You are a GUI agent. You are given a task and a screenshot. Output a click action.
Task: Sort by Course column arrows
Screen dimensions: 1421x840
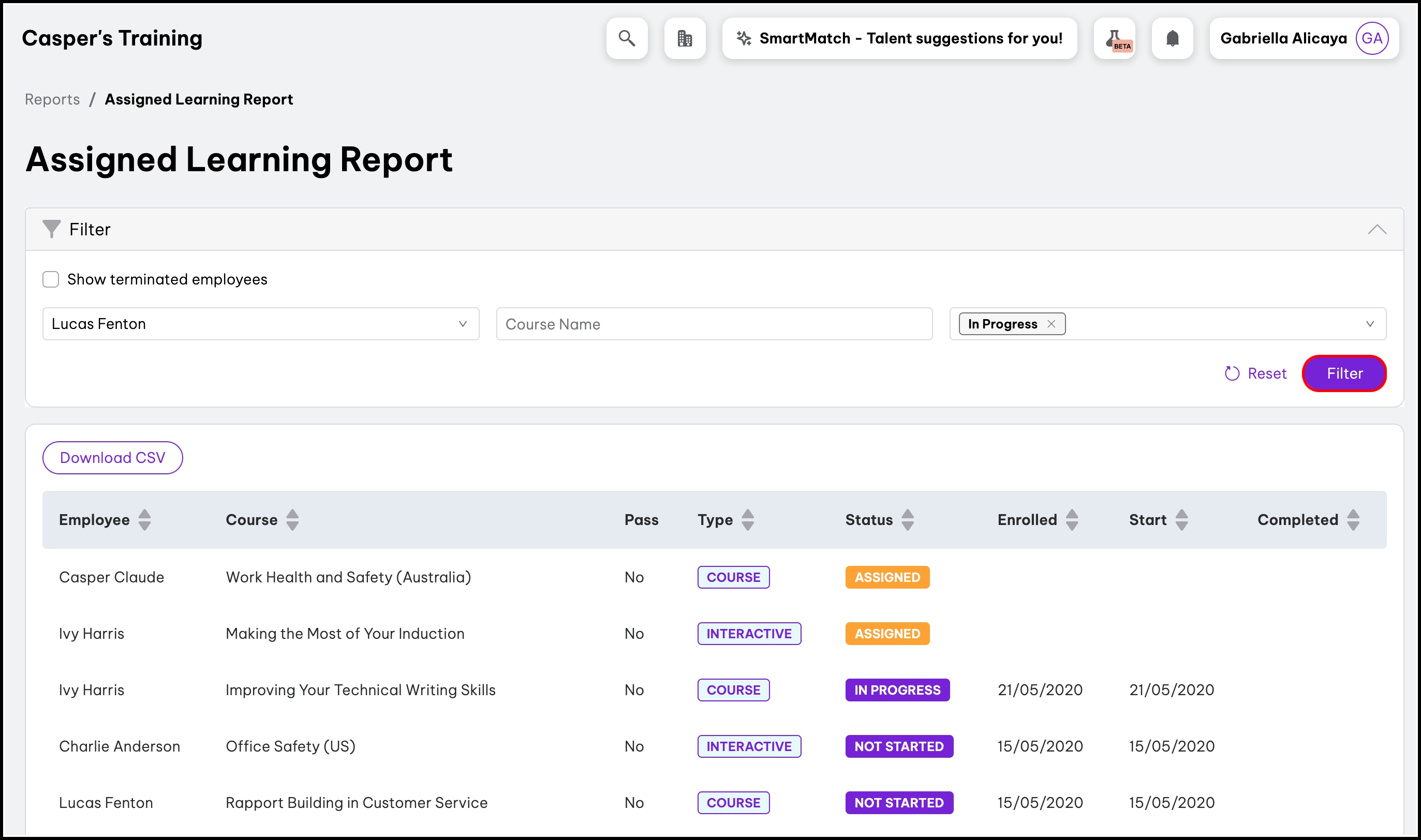(292, 520)
